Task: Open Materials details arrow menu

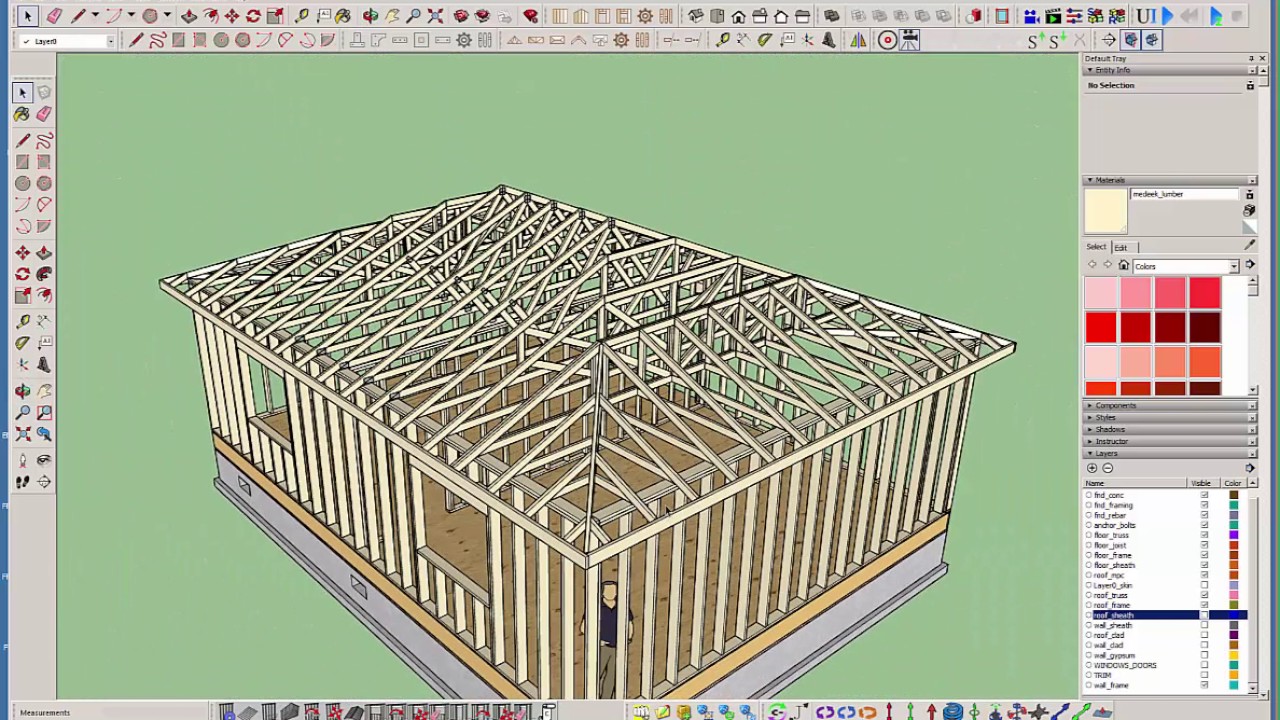Action: (x=1249, y=265)
